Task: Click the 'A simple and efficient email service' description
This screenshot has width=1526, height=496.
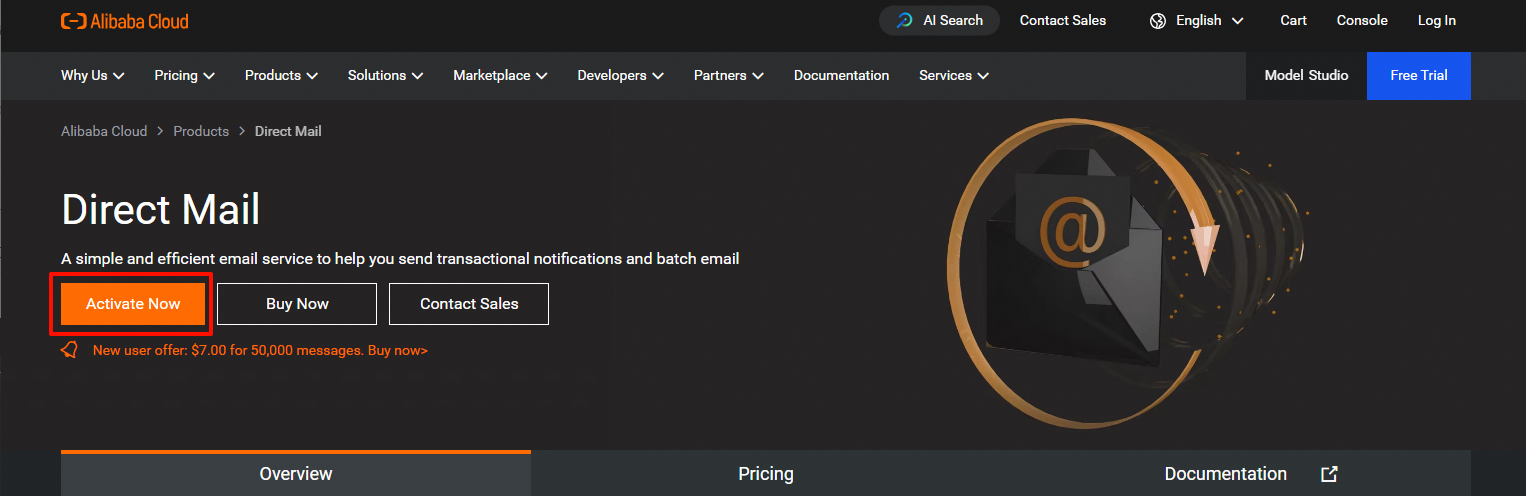Action: 400,259
